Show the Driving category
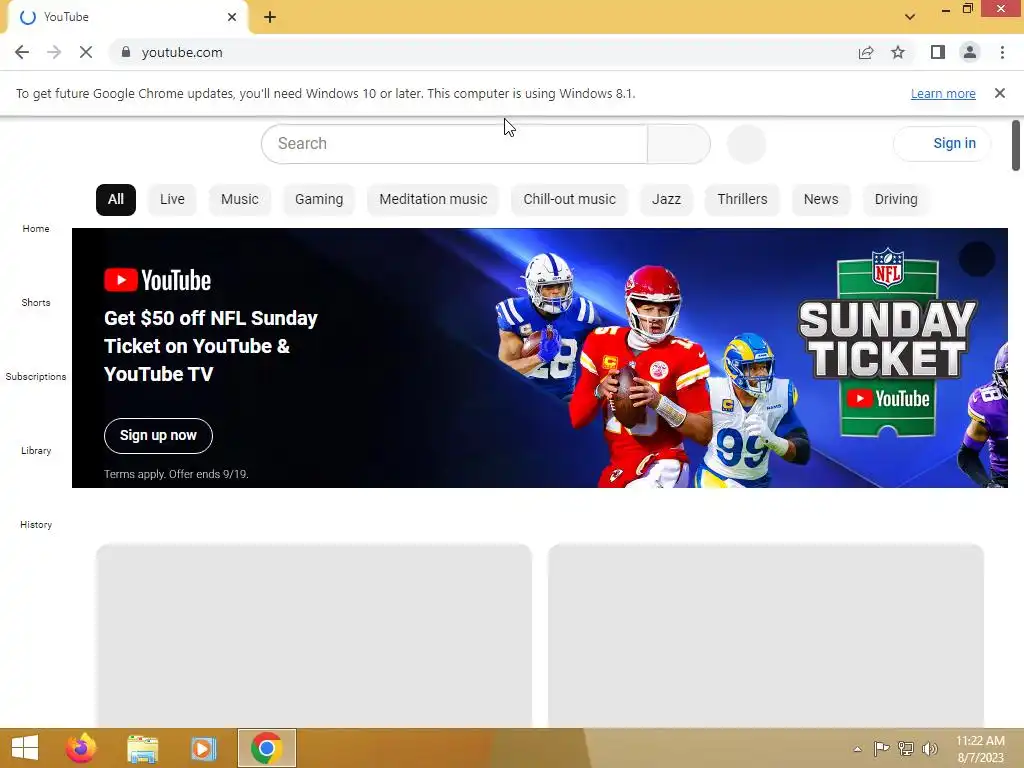 point(896,200)
